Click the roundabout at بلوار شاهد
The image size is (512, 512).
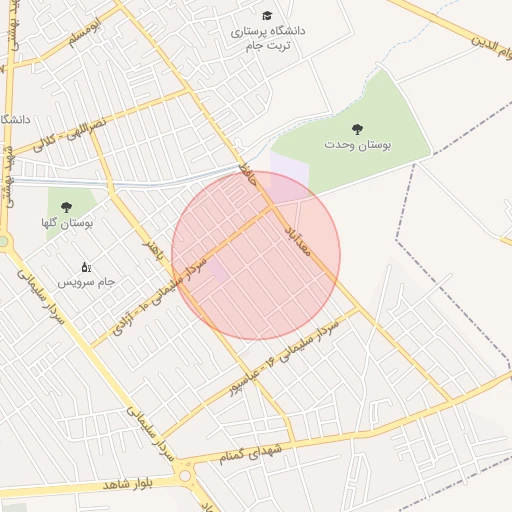click(x=185, y=476)
